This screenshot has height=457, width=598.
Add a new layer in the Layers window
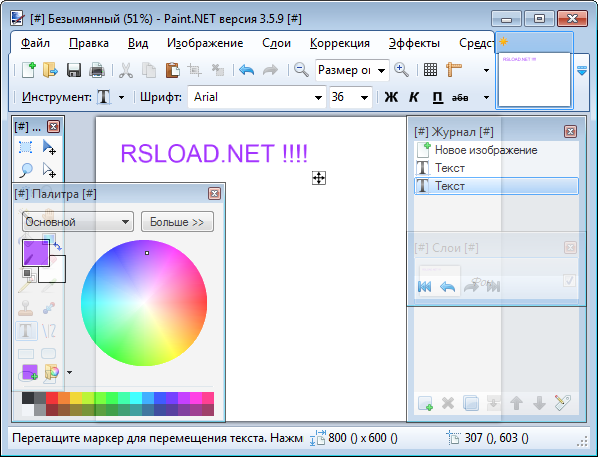tap(425, 403)
